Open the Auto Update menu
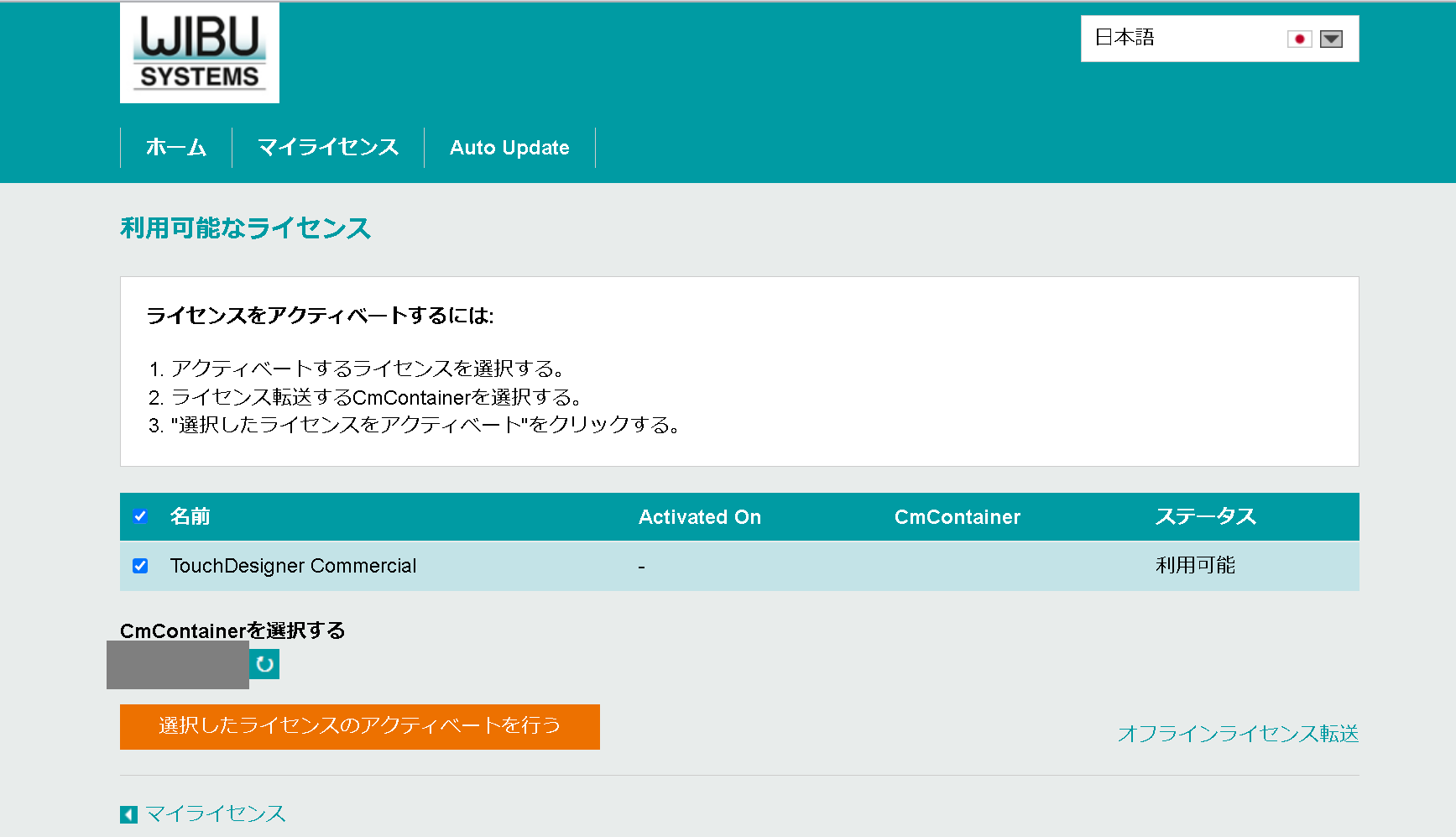Viewport: 1456px width, 837px height. [509, 148]
